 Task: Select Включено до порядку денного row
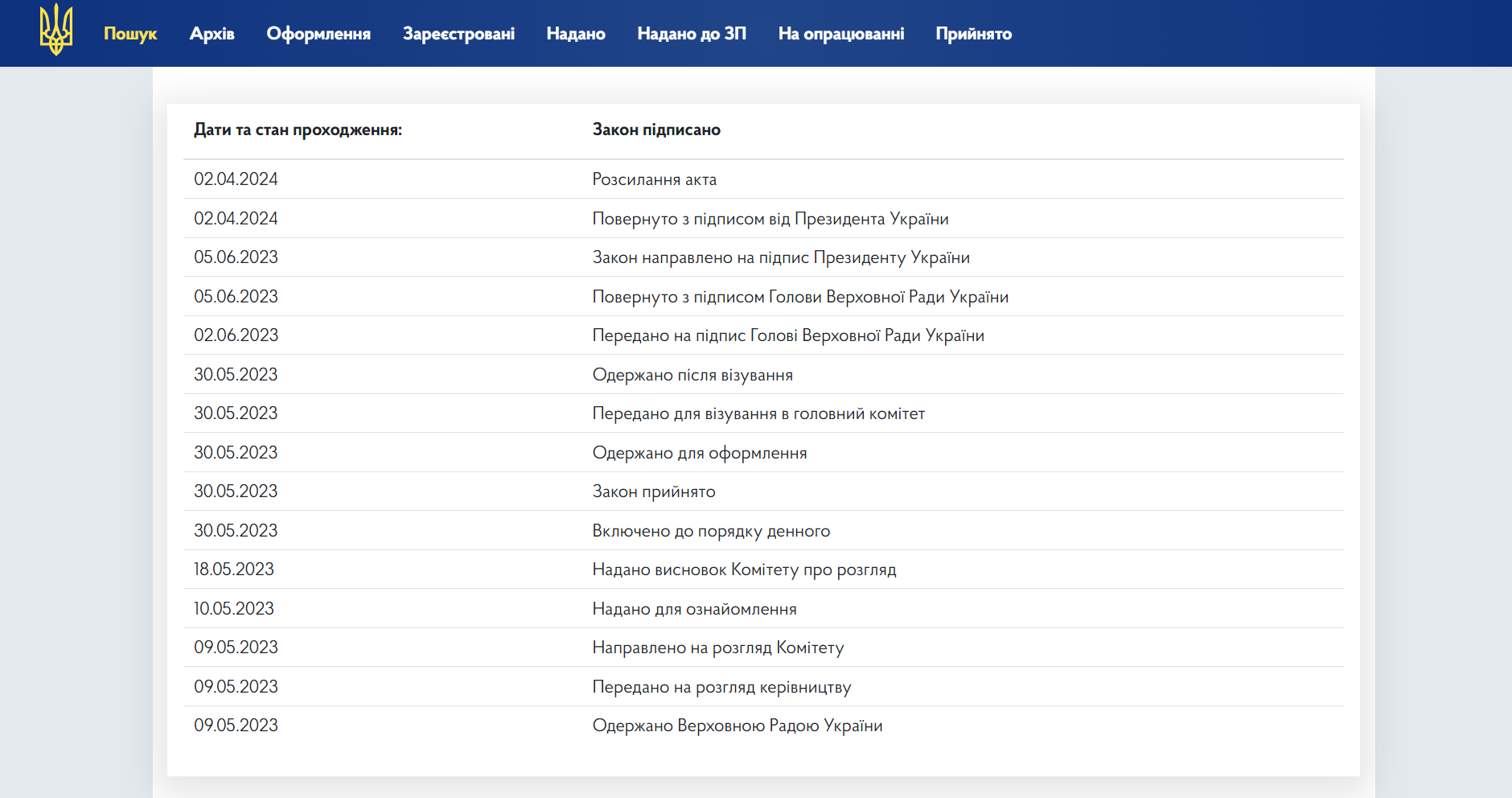(711, 531)
